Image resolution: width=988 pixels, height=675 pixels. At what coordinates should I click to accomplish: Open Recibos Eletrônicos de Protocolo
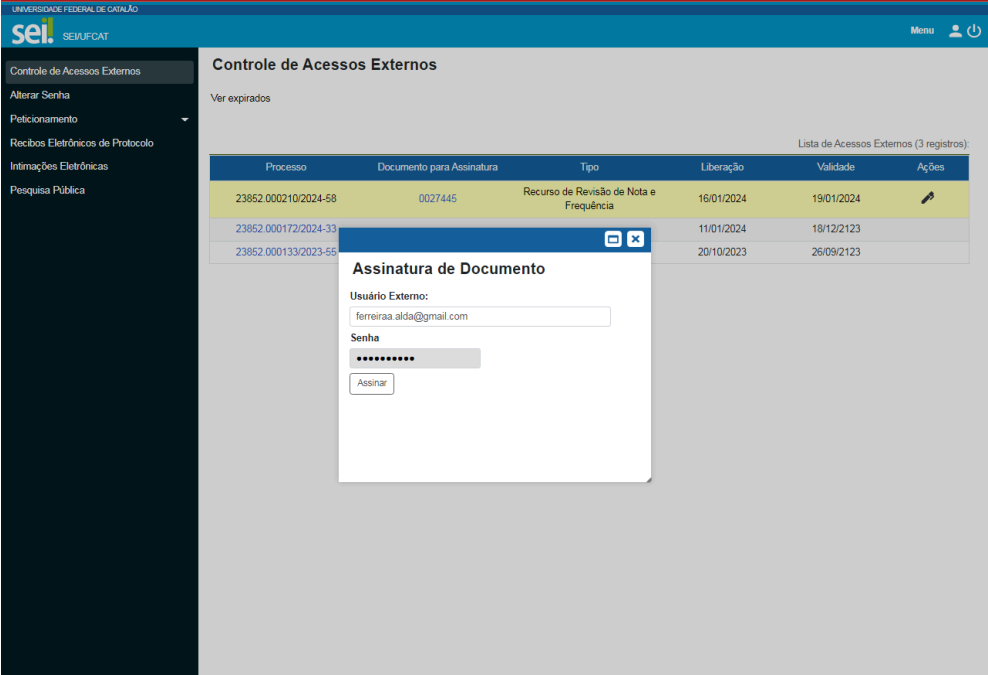coord(82,143)
